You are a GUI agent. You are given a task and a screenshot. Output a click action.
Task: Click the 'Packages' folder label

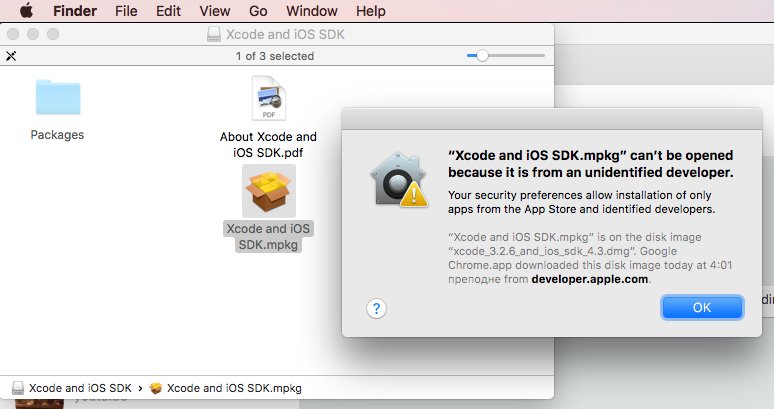click(57, 135)
